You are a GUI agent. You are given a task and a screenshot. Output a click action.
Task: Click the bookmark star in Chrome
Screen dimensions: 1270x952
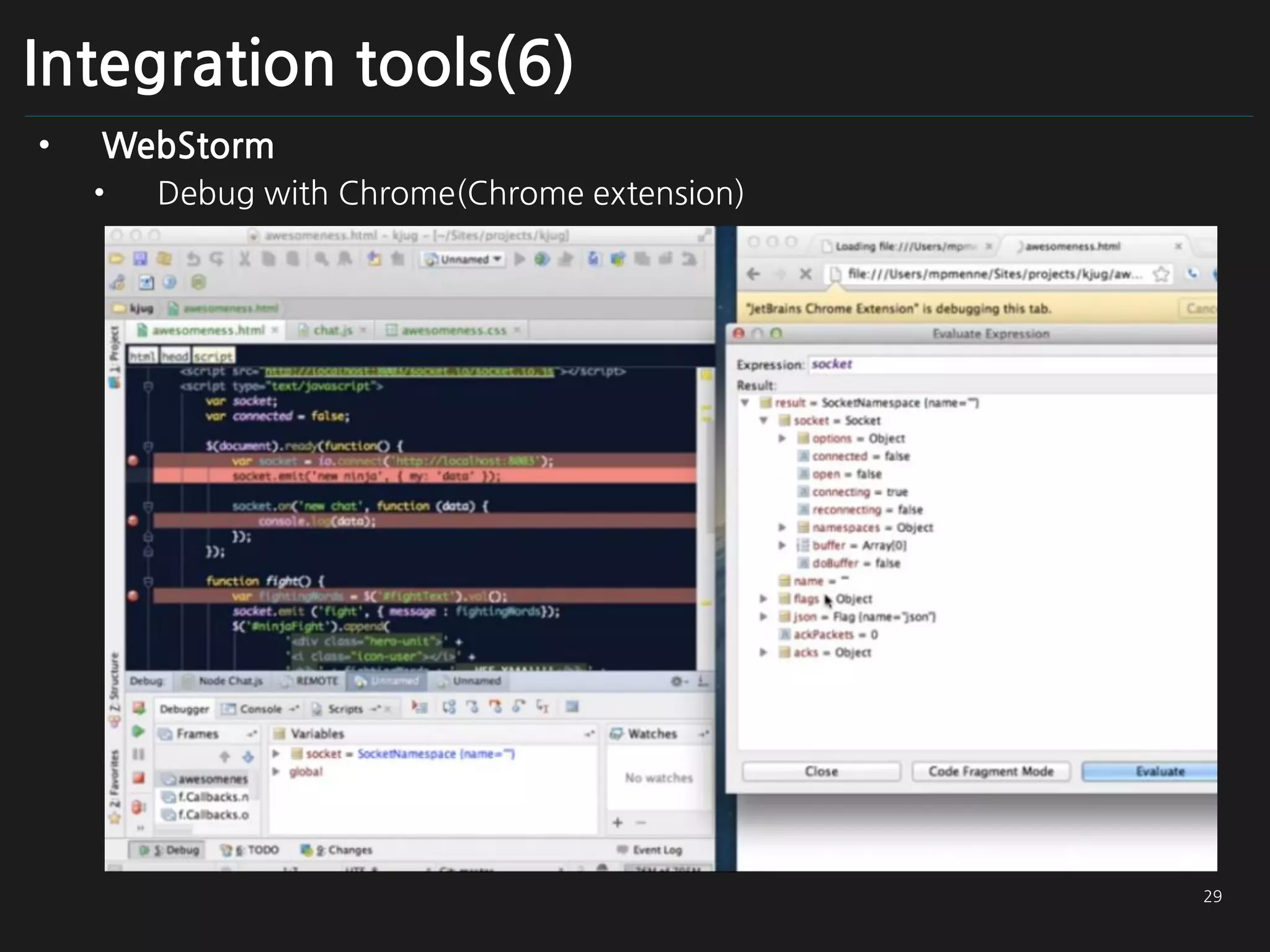[1161, 274]
